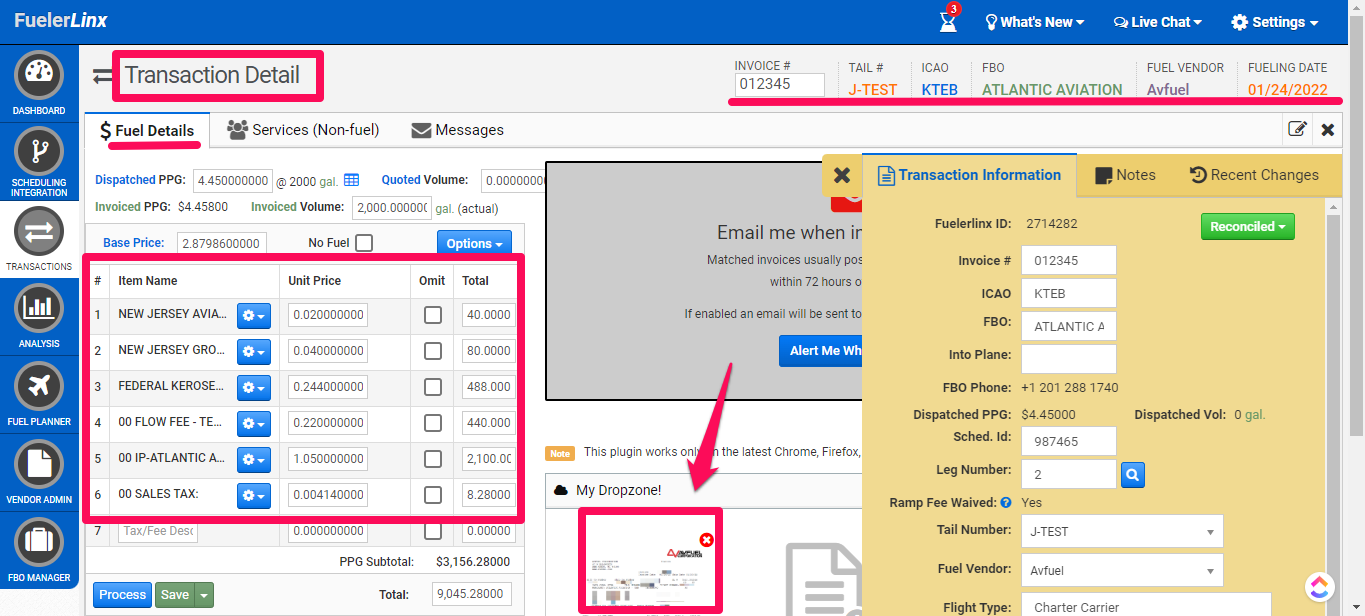Check Omit for empty row 7
The image size is (1365, 616).
(432, 531)
